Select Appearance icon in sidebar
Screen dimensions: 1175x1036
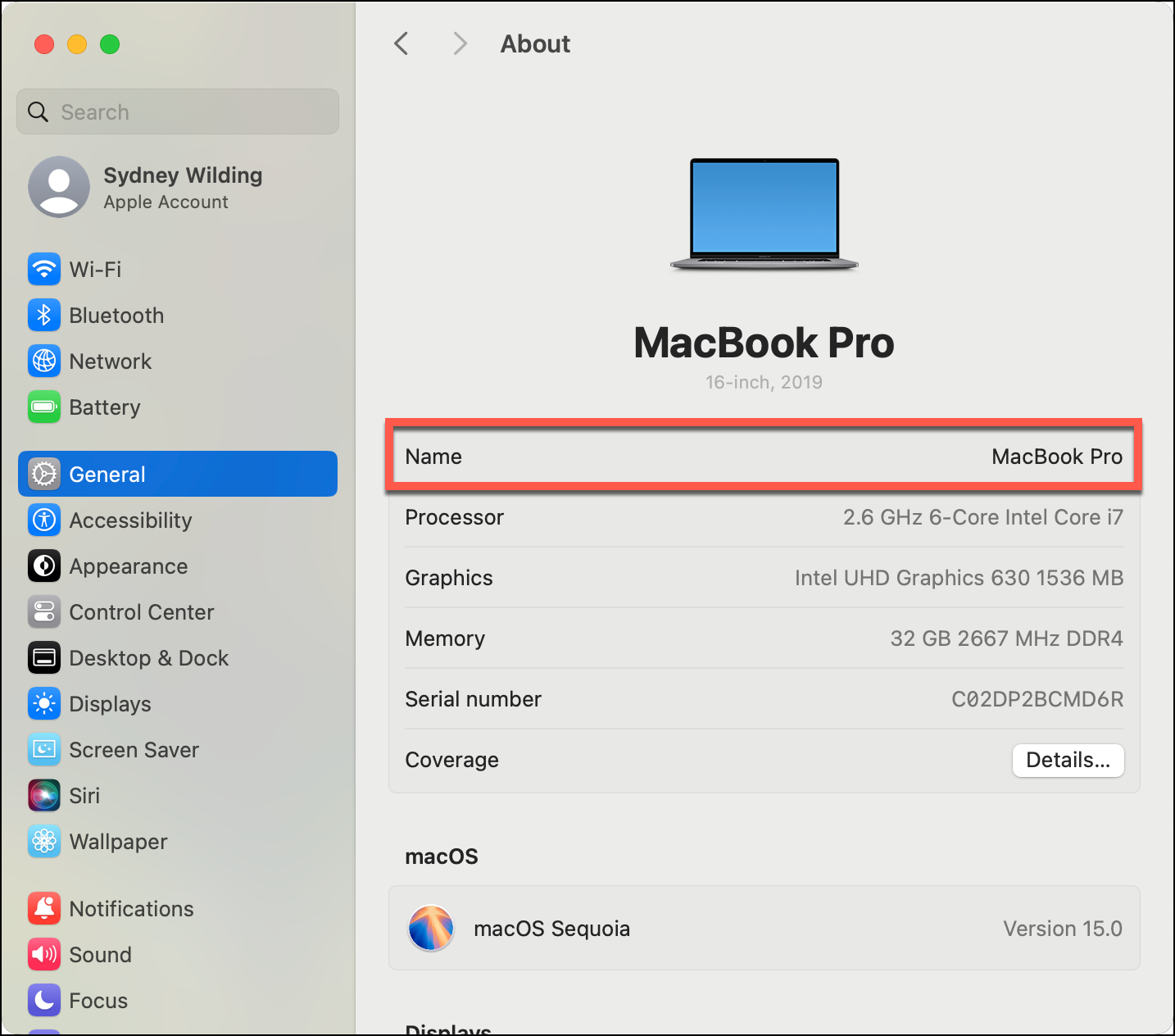click(x=44, y=566)
